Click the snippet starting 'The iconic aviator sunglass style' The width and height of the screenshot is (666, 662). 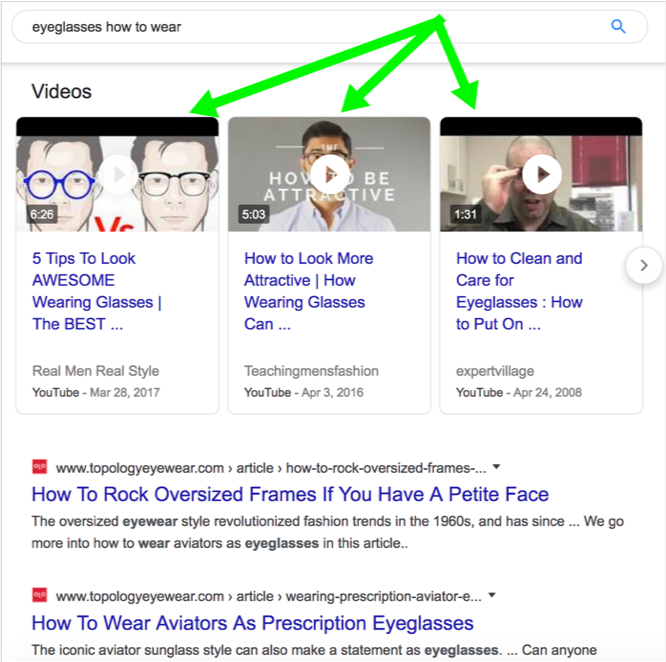click(314, 650)
